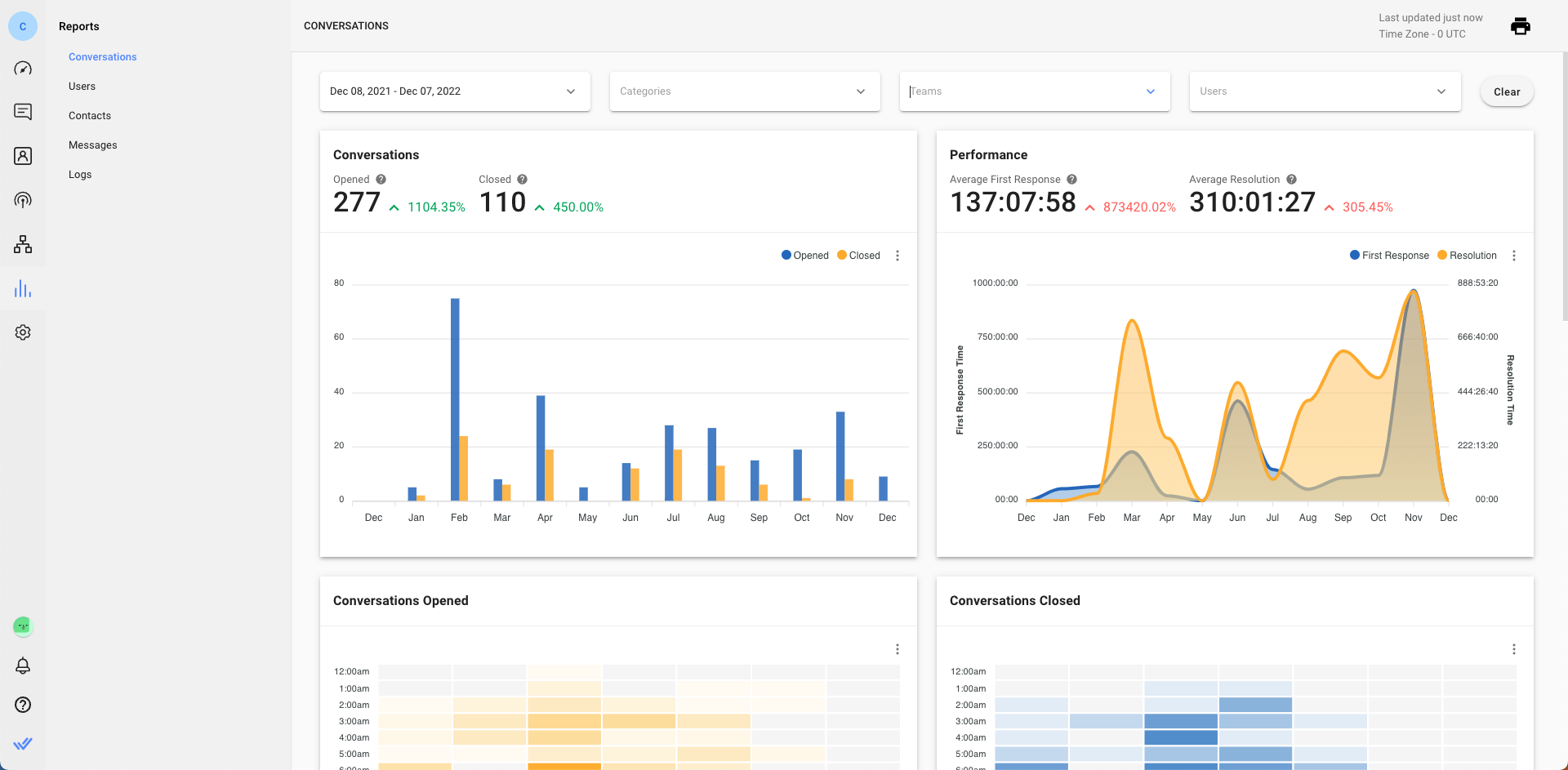This screenshot has width=1568, height=770.
Task: Click help icon next to Closed
Action: pyautogui.click(x=522, y=180)
